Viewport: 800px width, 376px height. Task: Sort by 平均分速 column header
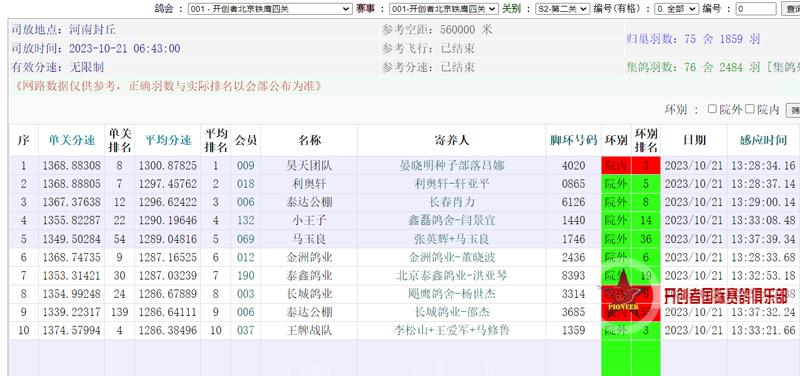pyautogui.click(x=168, y=140)
